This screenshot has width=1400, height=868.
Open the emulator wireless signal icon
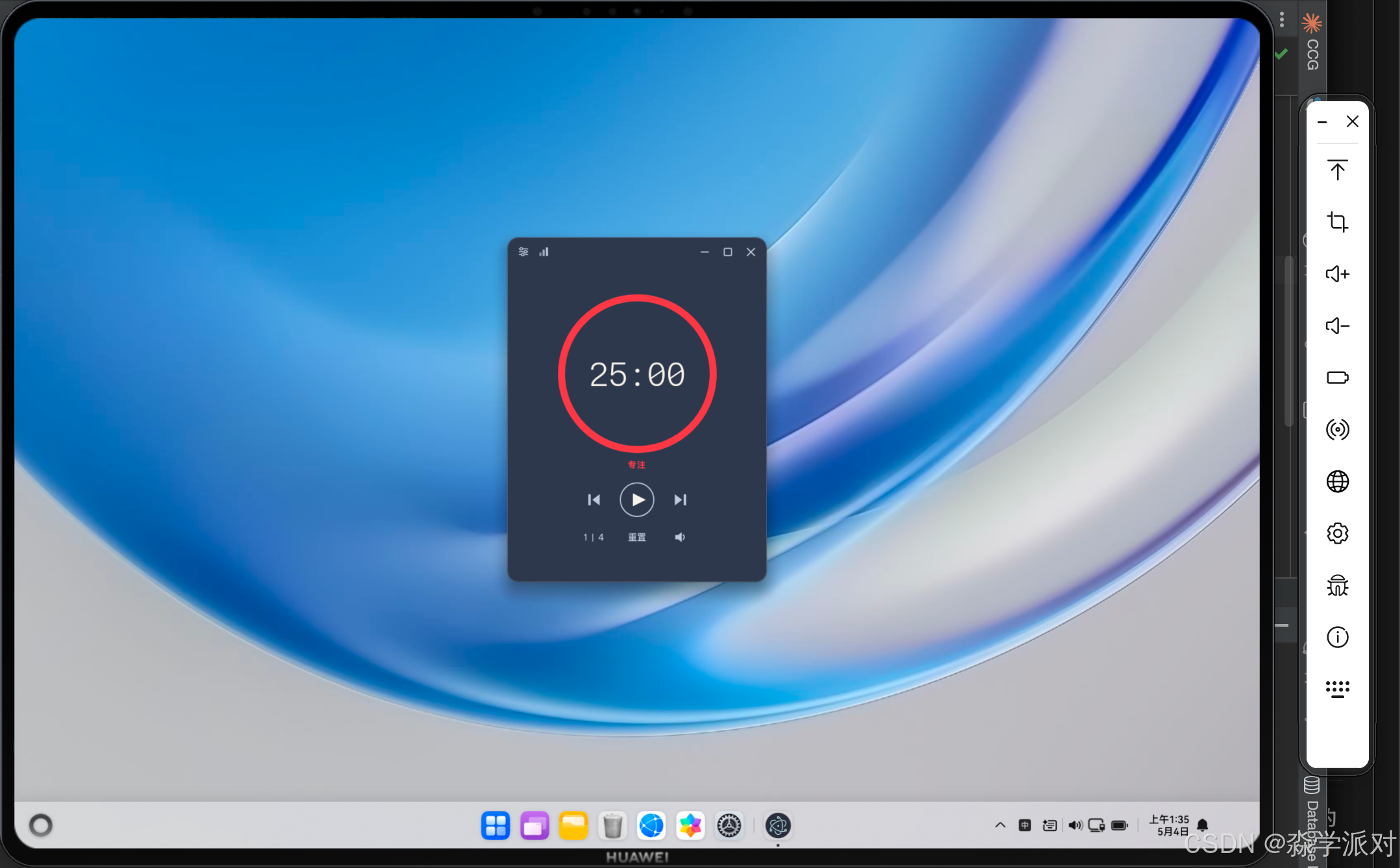click(x=1337, y=429)
